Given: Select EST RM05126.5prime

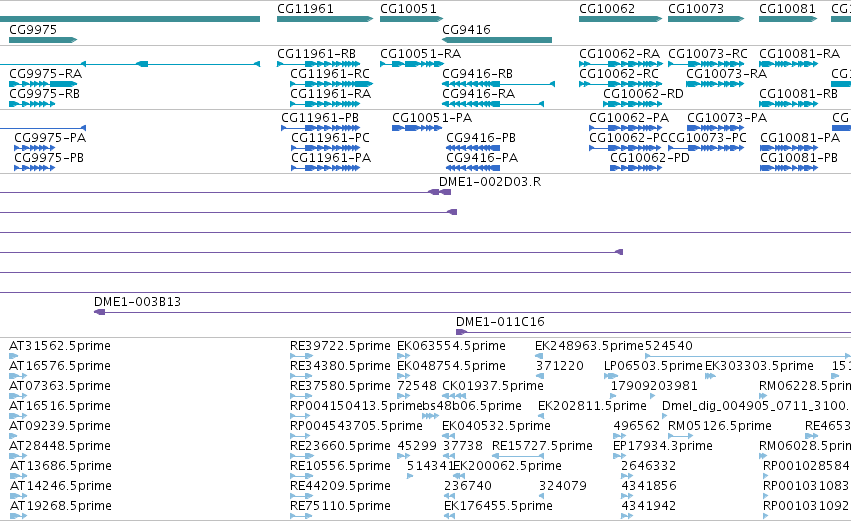Looking at the screenshot, I should [680, 436].
